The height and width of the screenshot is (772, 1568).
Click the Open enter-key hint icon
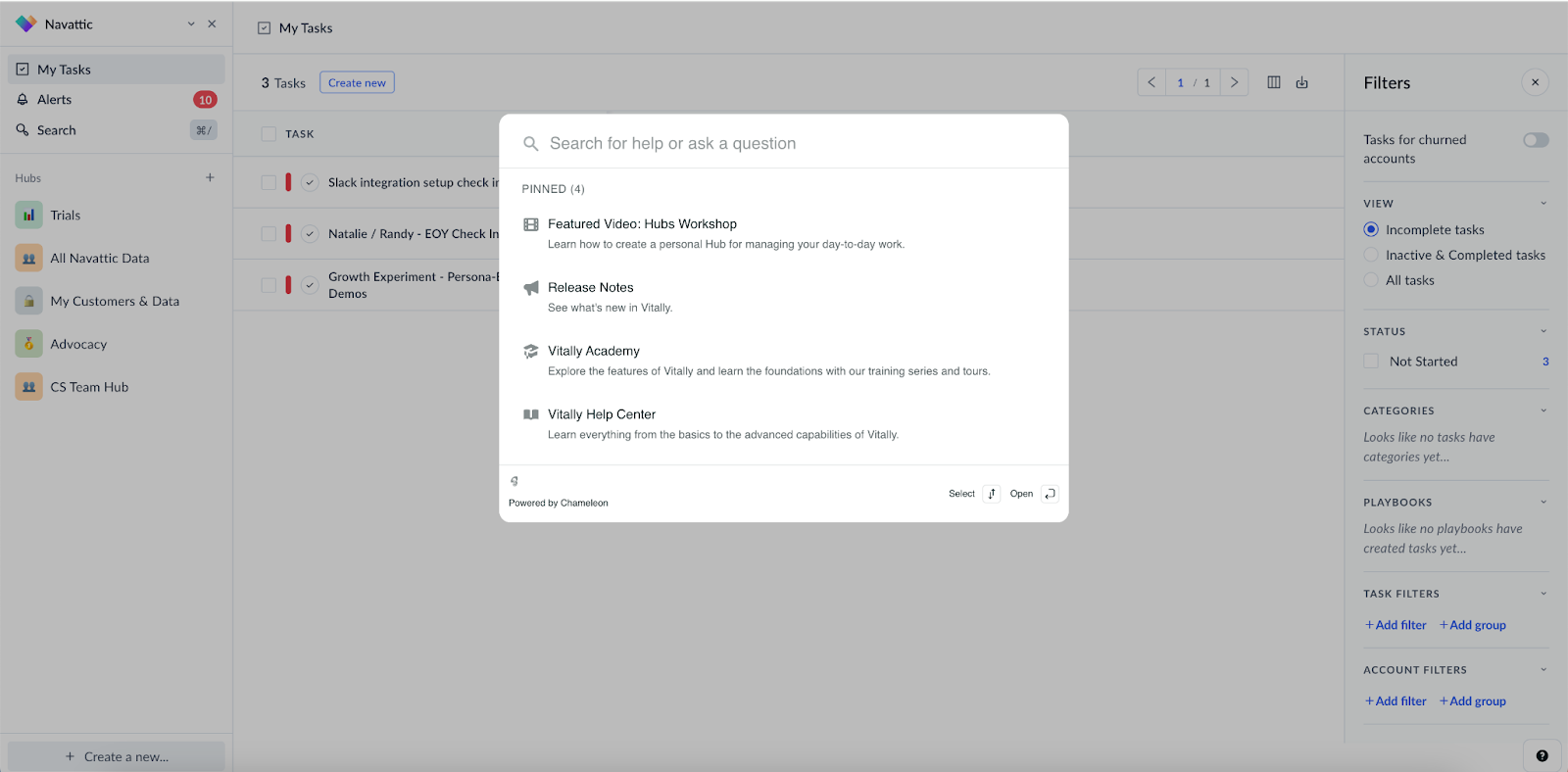coord(1050,494)
